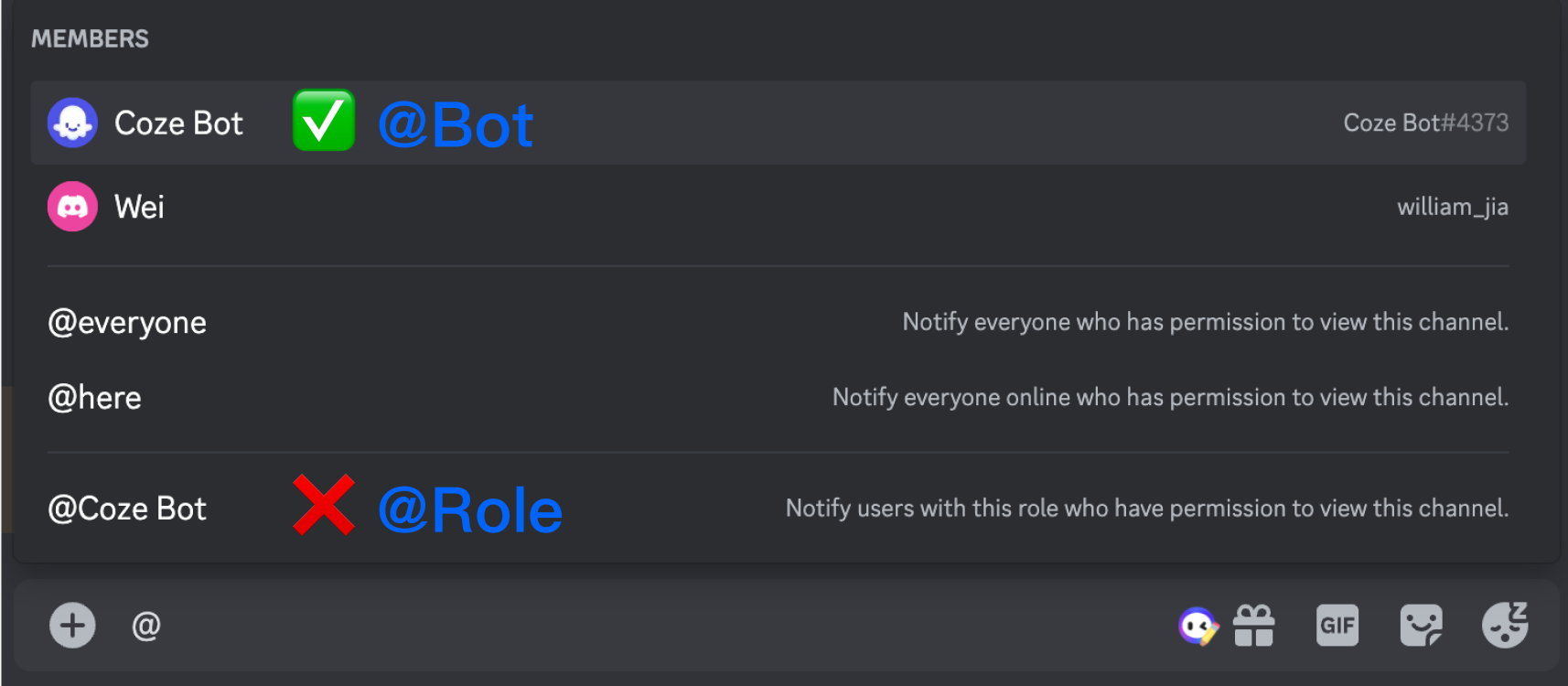Click the apps launcher icon beside the gift

coord(1197,626)
